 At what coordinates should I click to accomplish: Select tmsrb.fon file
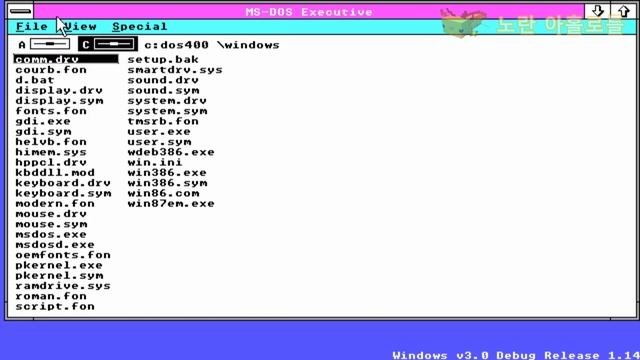[163, 121]
